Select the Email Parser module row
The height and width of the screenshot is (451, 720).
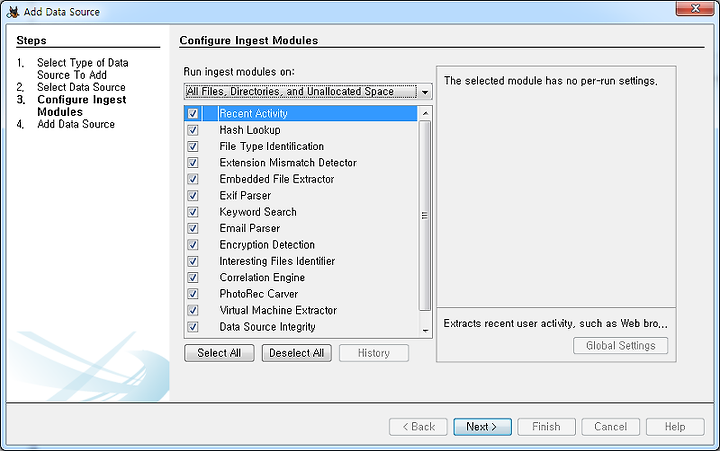coord(301,228)
